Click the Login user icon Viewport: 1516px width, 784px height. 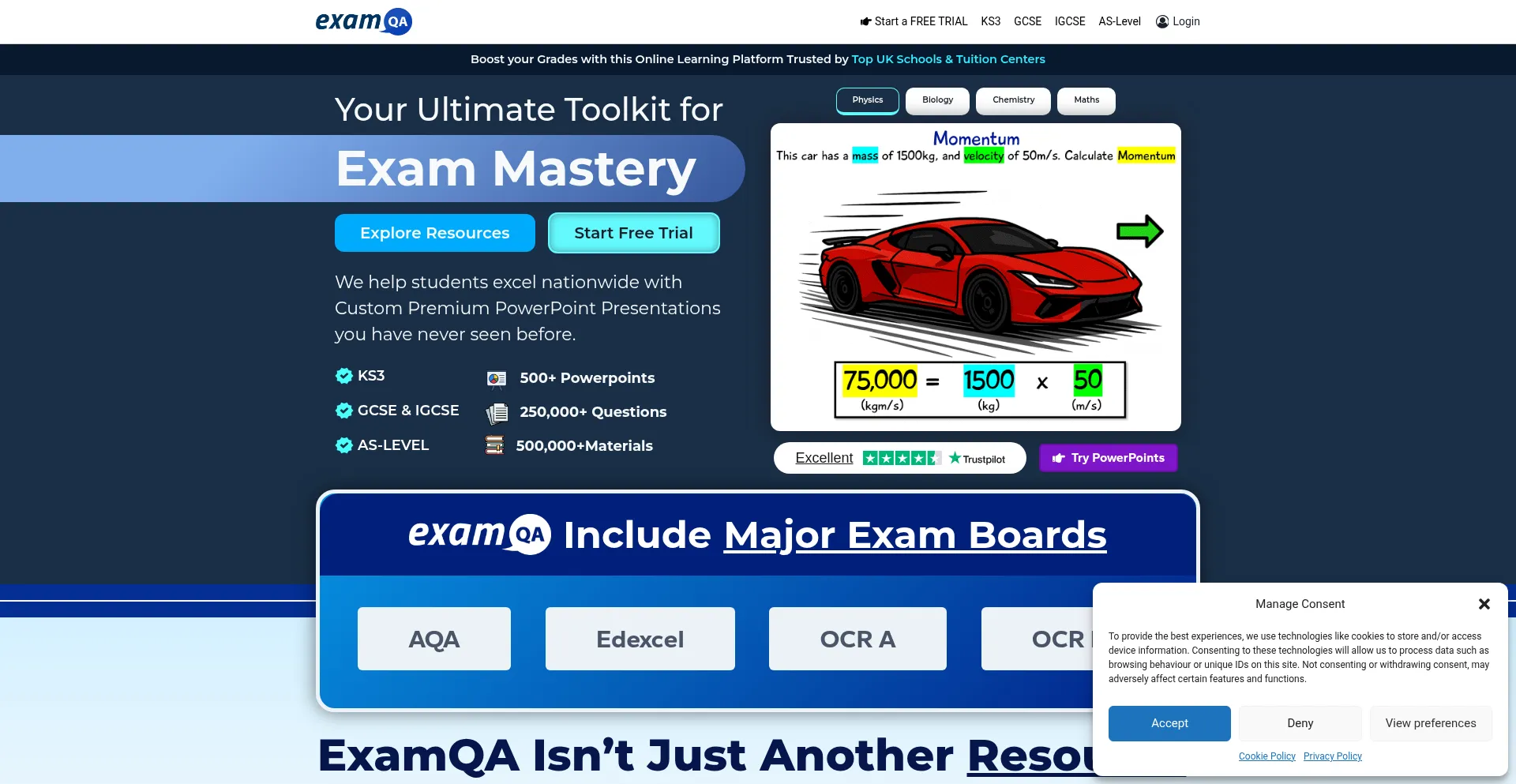point(1161,21)
